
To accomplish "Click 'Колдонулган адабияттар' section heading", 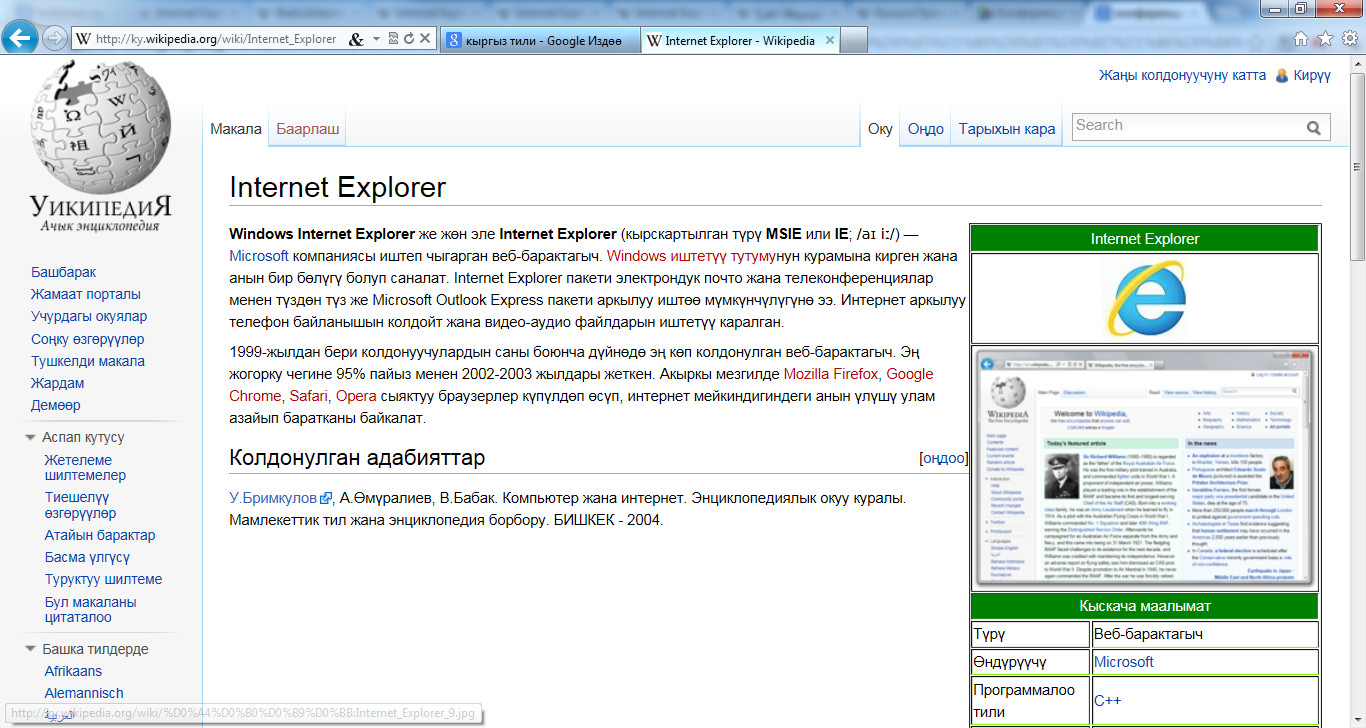I will pos(357,457).
